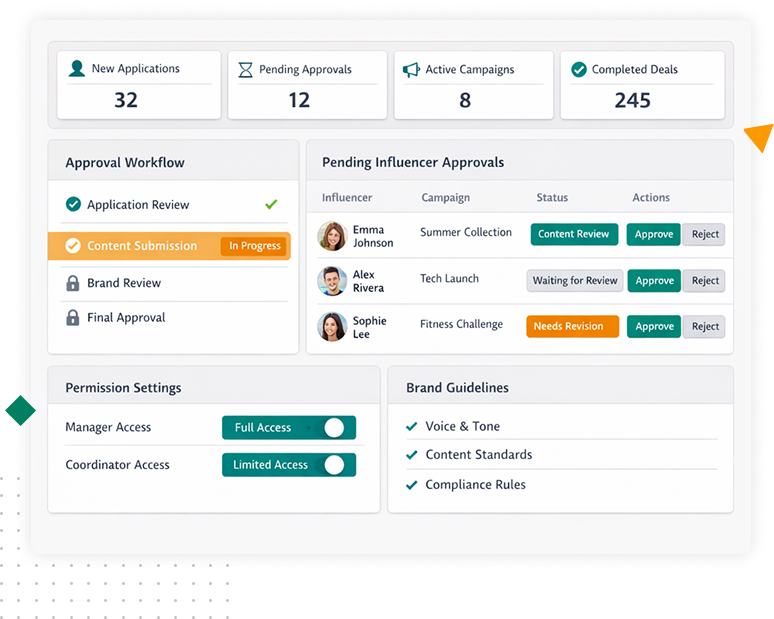Click the Summer Collection campaign name
Image resolution: width=774 pixels, height=619 pixels.
tap(465, 232)
